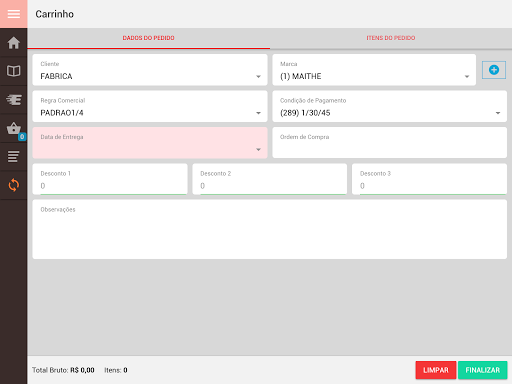
Task: Click the Total Bruto R$ 0,00 text
Action: [63, 370]
